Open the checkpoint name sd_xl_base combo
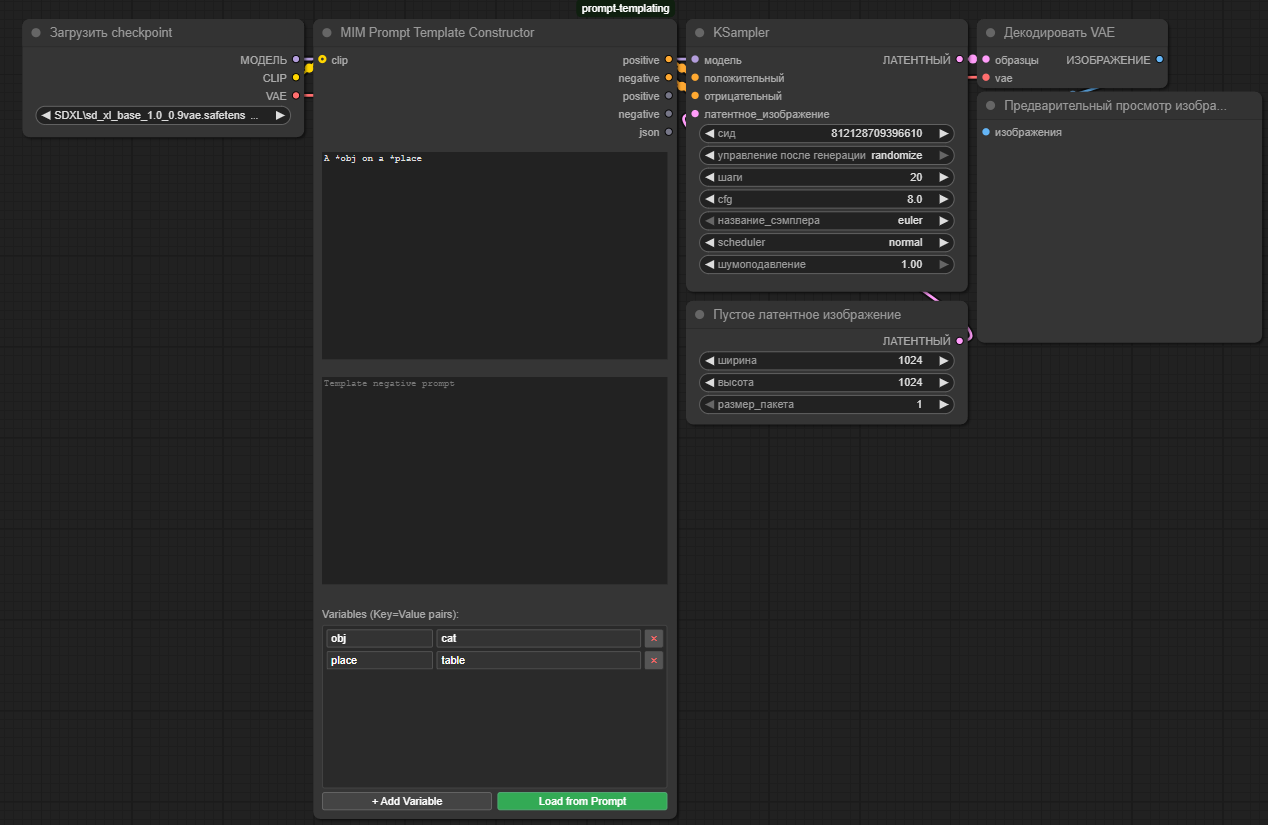 [163, 116]
